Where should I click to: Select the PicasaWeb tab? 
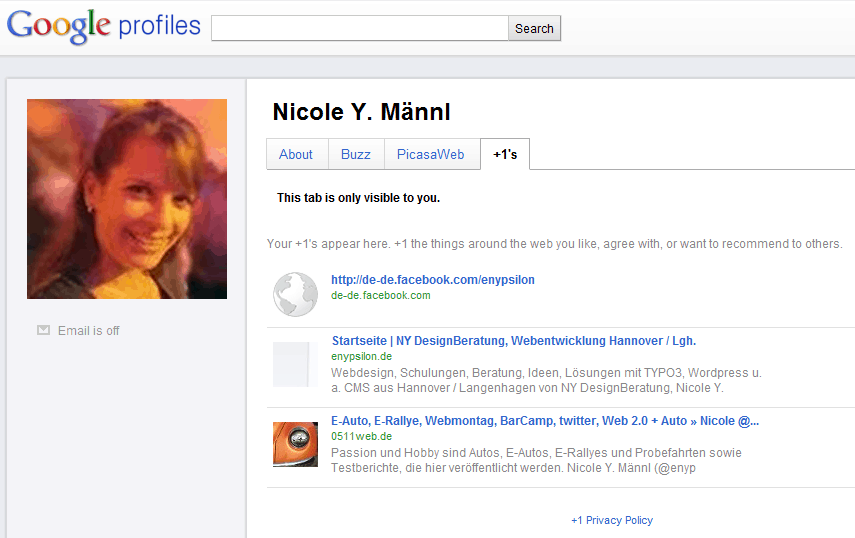coord(430,154)
